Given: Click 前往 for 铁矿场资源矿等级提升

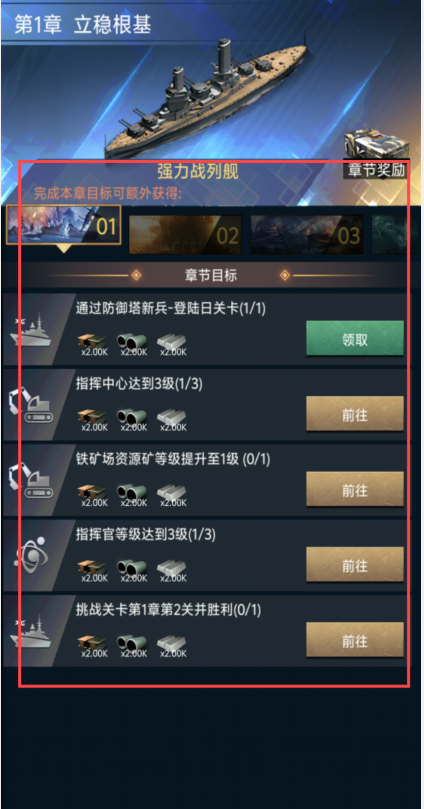Looking at the screenshot, I should [355, 489].
